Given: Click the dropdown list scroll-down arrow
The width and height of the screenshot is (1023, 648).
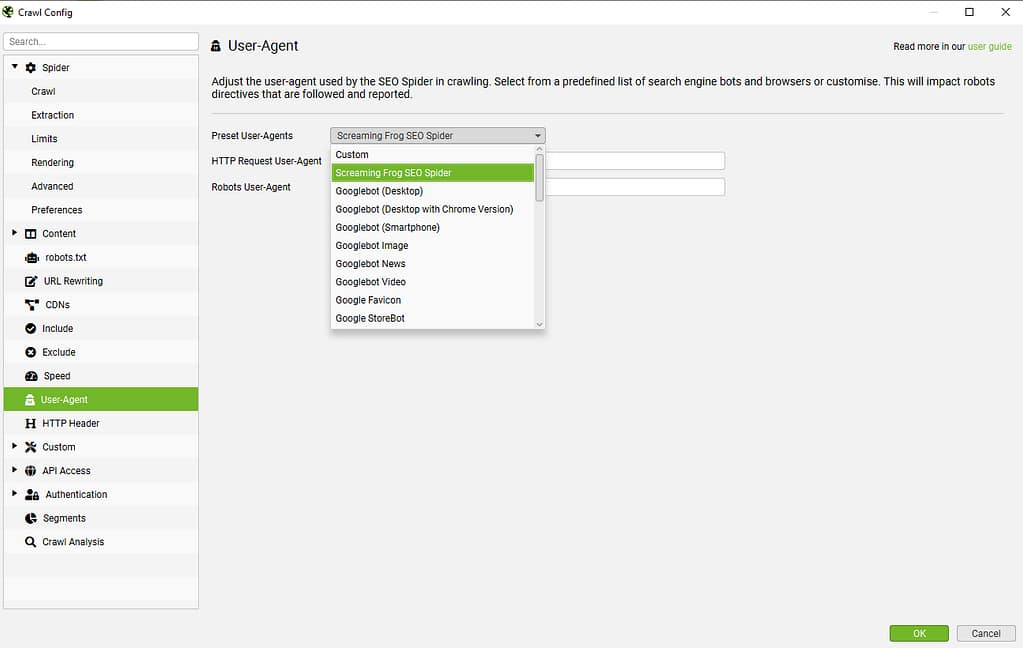Looking at the screenshot, I should (x=540, y=324).
